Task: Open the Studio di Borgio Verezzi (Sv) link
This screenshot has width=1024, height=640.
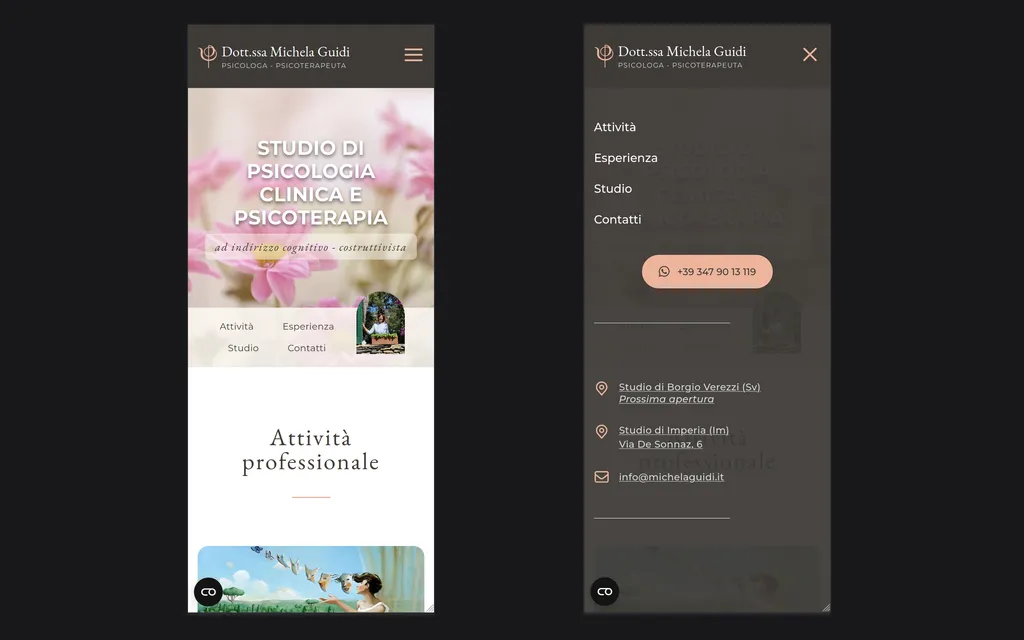Action: (689, 387)
